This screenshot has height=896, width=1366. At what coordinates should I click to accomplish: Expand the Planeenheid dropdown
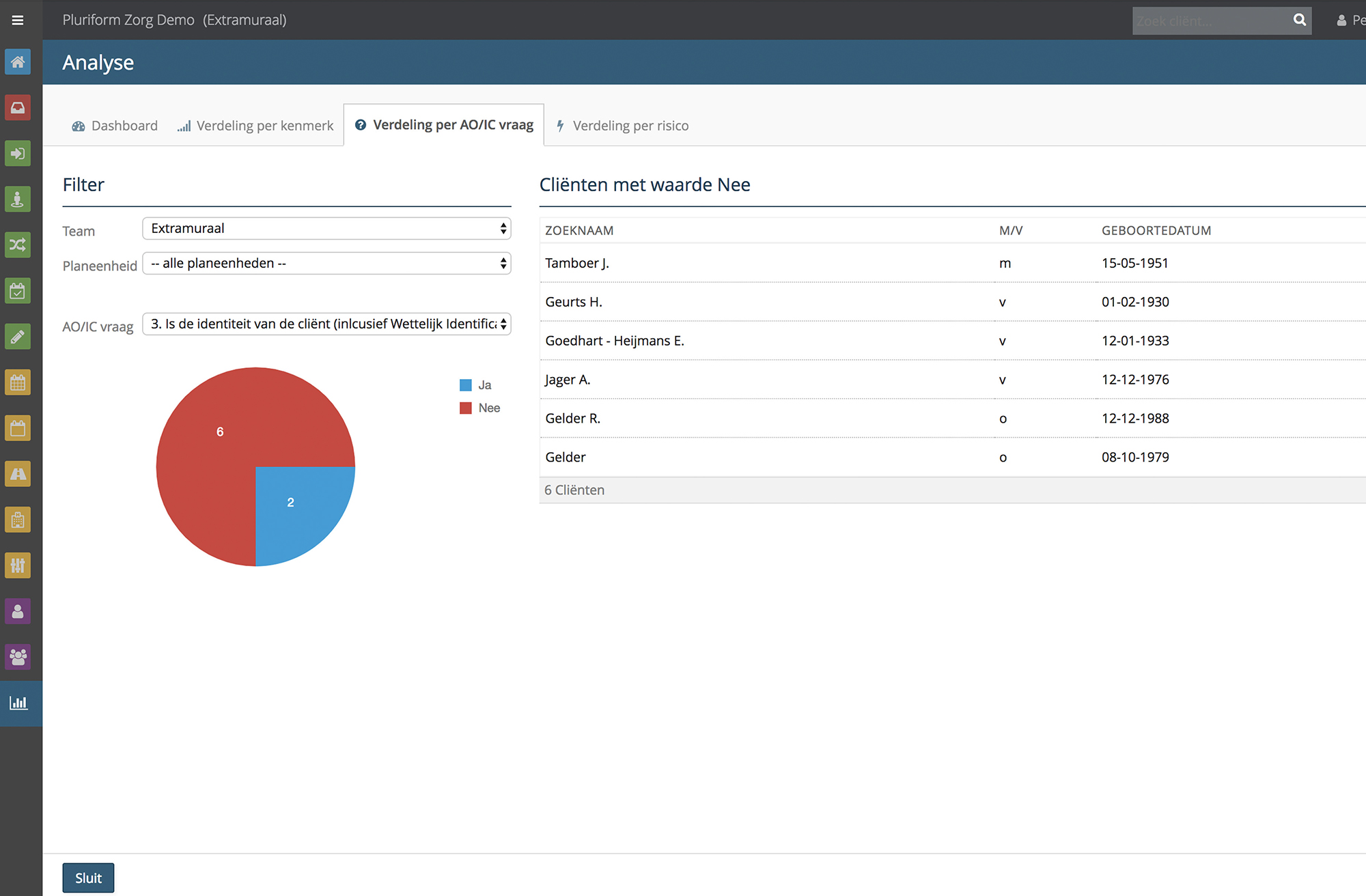pyautogui.click(x=326, y=264)
